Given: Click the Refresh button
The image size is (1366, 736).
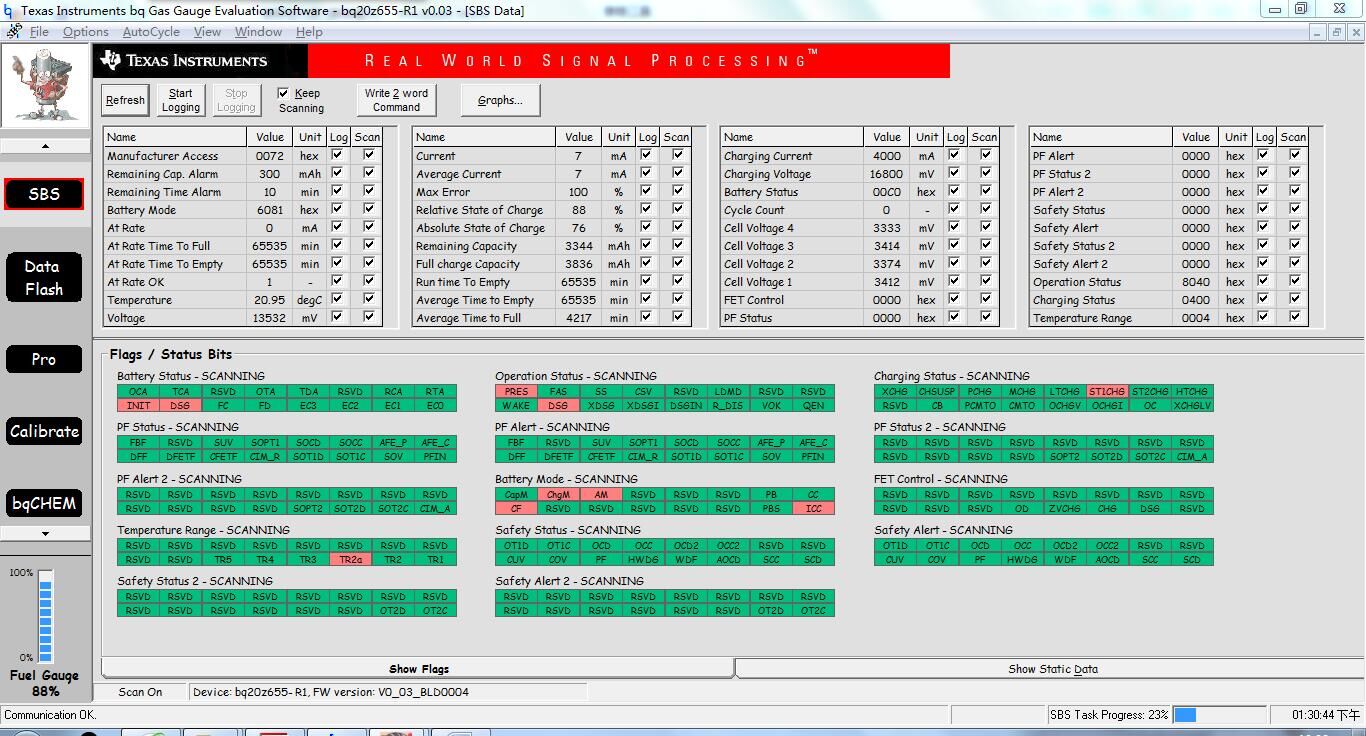Looking at the screenshot, I should 125,100.
